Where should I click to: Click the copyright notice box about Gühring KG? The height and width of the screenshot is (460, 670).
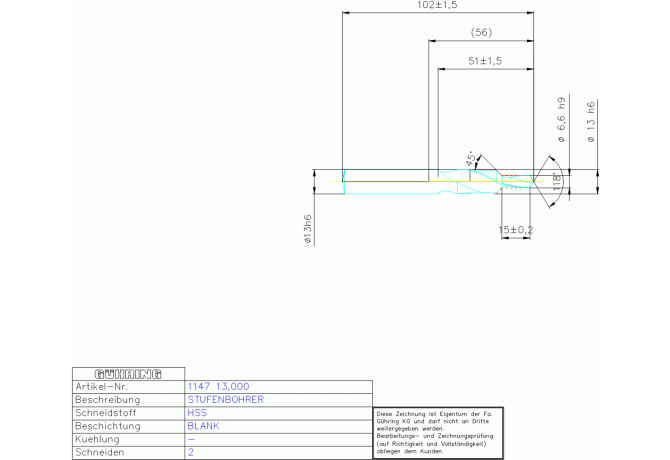click(x=438, y=433)
